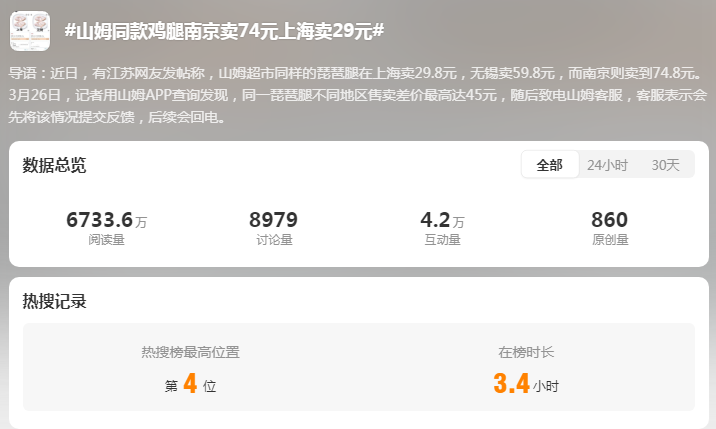
Task: Click the 在榜时长 label
Action: tap(526, 352)
